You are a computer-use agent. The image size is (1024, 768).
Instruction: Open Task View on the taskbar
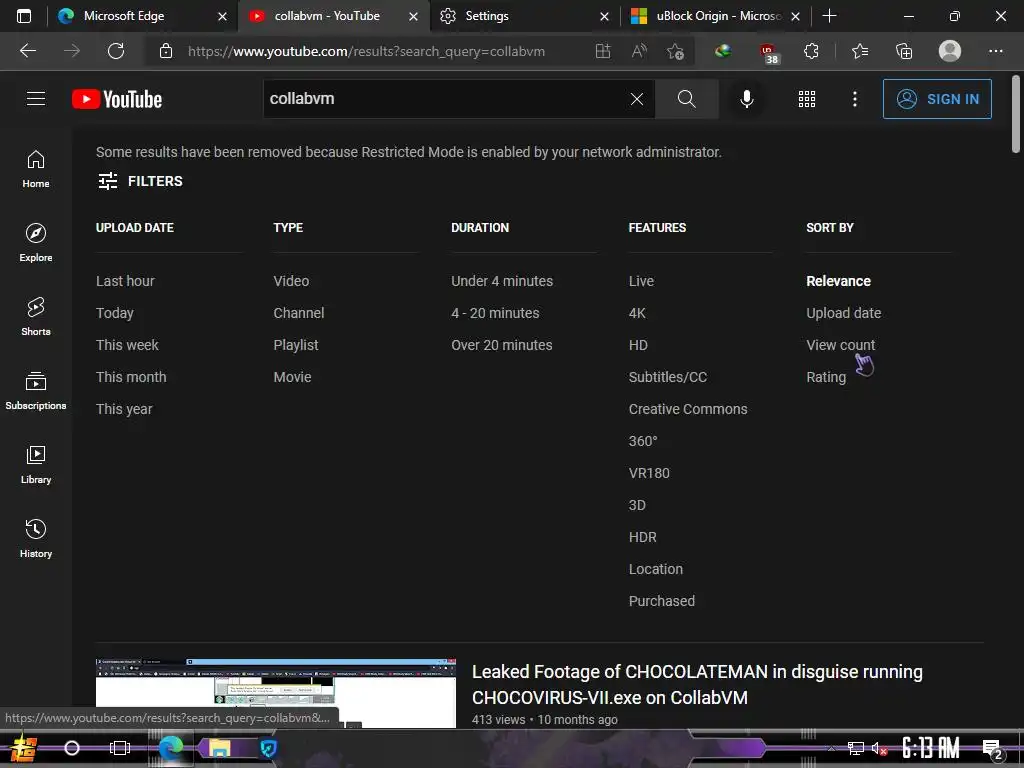(x=120, y=748)
